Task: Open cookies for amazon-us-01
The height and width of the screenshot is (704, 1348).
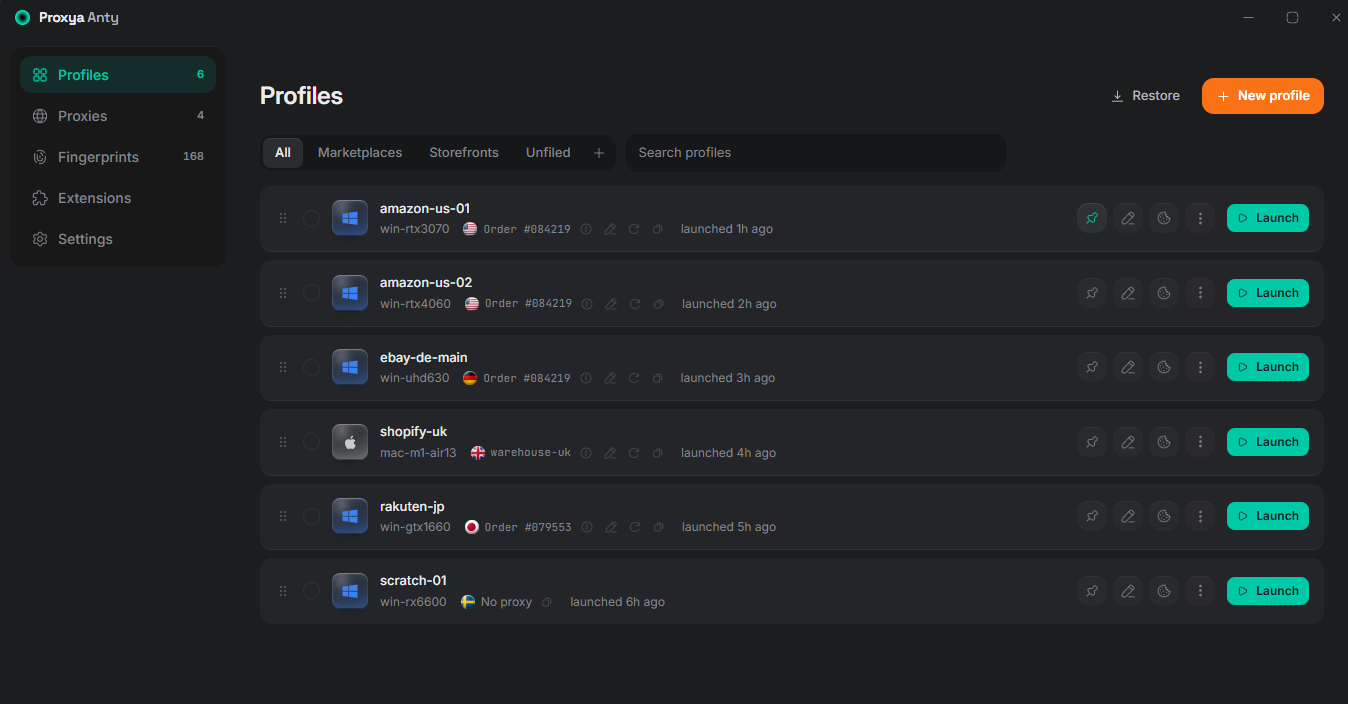Action: pos(1164,218)
